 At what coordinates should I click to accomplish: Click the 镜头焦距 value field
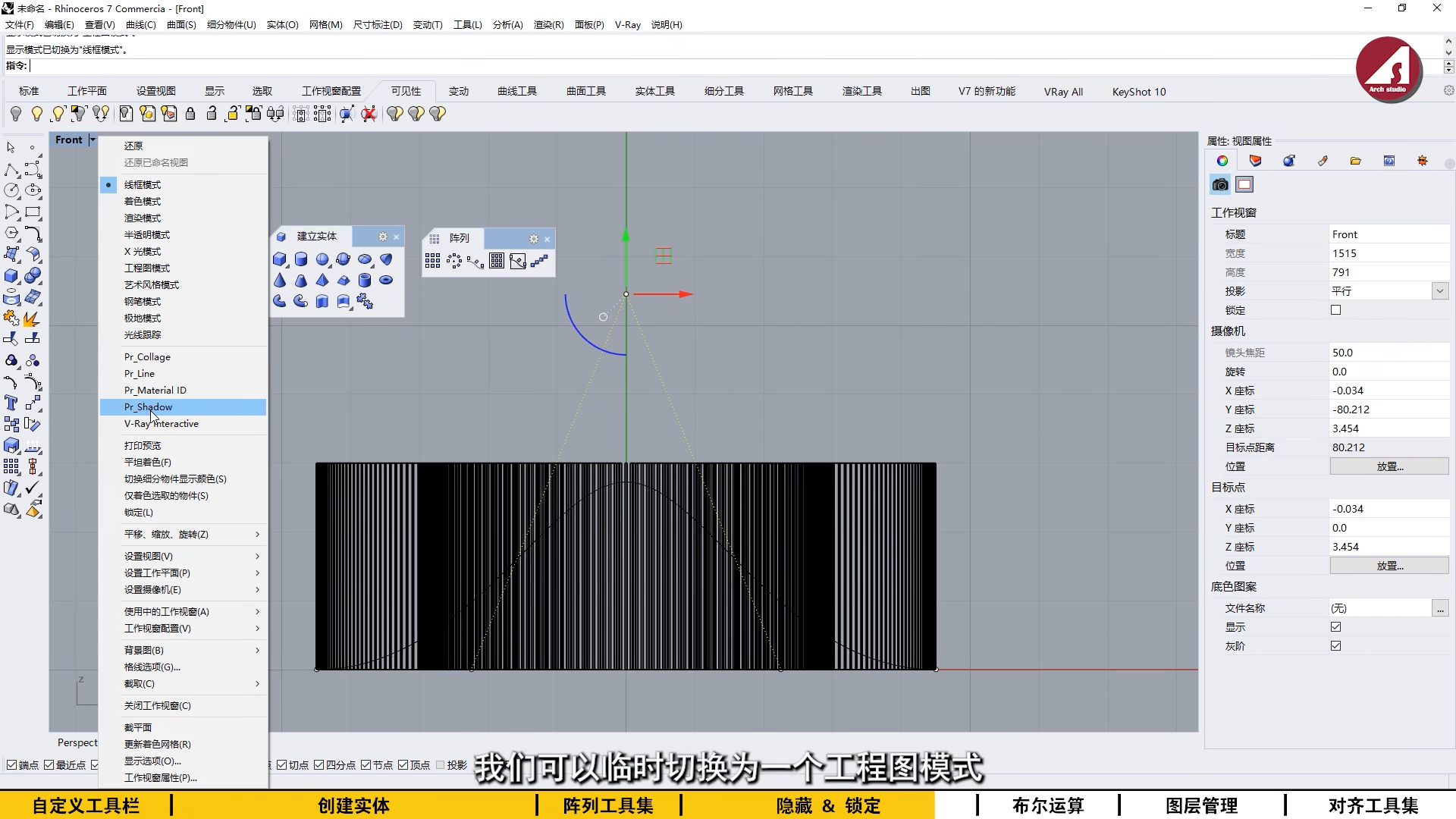(x=1389, y=353)
